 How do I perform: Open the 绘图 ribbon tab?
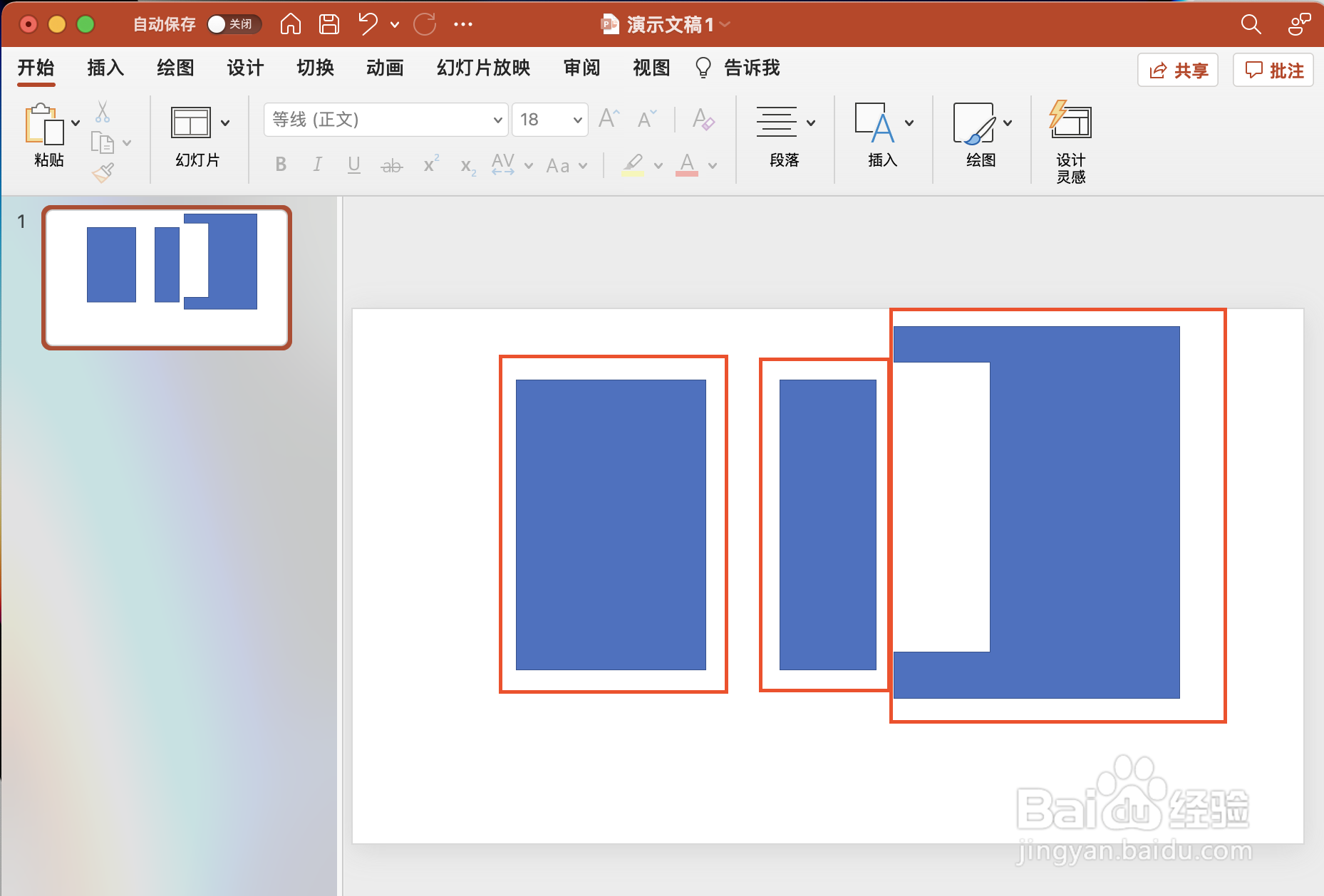pos(176,68)
